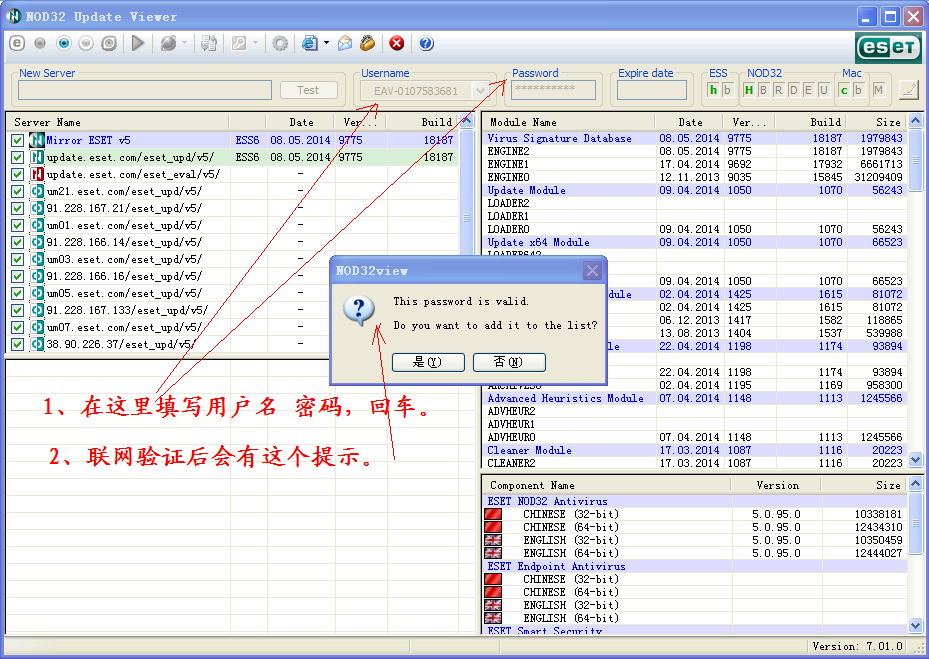Click the brown purse toolbar icon

[368, 43]
